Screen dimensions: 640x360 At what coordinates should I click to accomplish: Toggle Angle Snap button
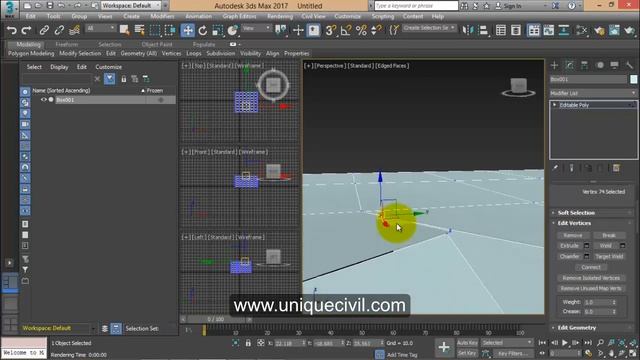[x=346, y=30]
